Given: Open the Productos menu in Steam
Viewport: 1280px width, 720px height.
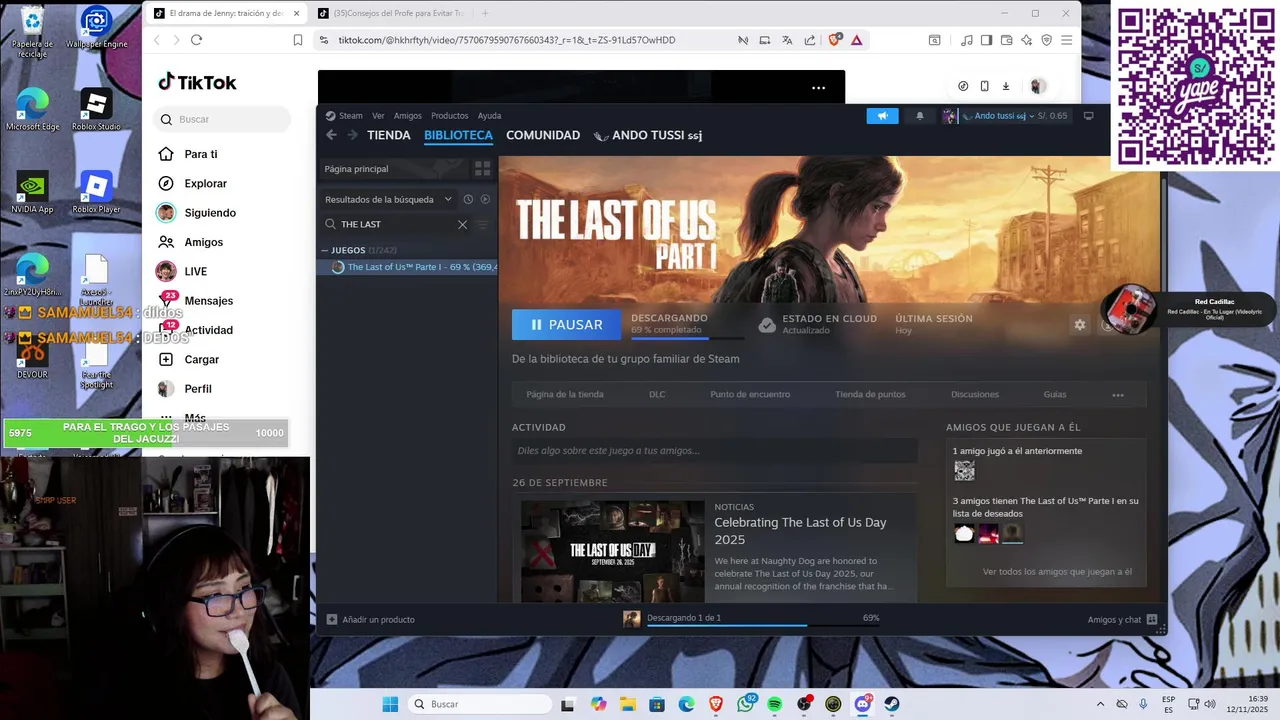Looking at the screenshot, I should click(450, 116).
